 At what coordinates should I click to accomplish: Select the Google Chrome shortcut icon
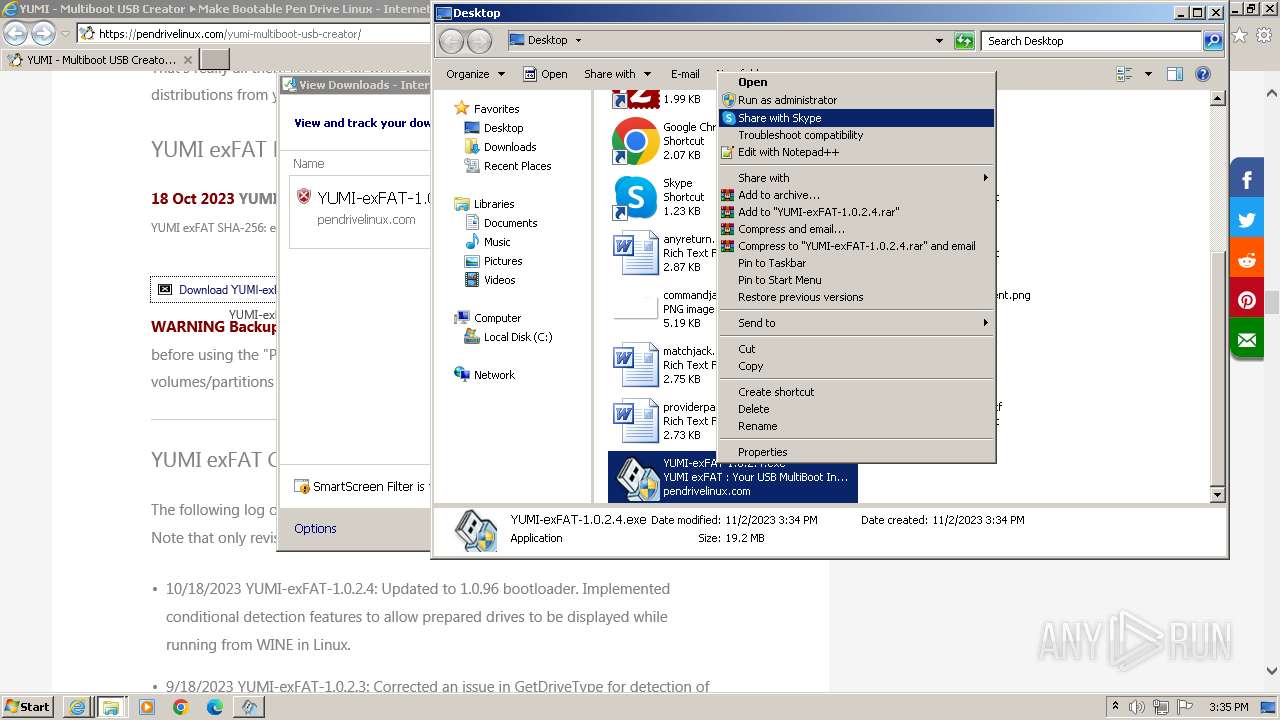tap(635, 141)
